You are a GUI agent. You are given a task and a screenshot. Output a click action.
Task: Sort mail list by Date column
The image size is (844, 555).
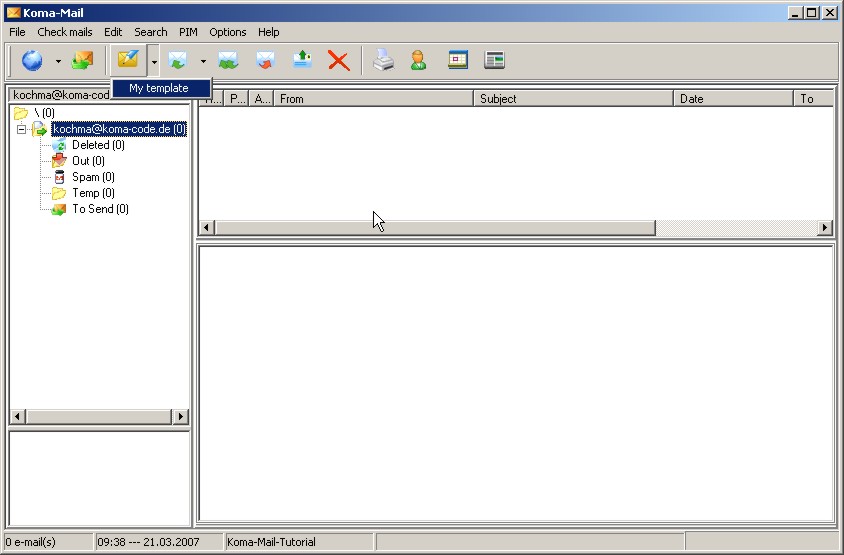click(x=734, y=99)
